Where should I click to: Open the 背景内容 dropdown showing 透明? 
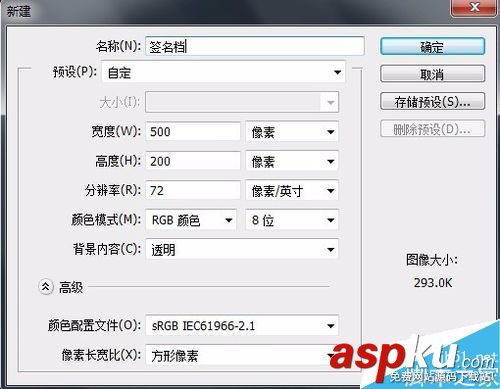(x=242, y=249)
